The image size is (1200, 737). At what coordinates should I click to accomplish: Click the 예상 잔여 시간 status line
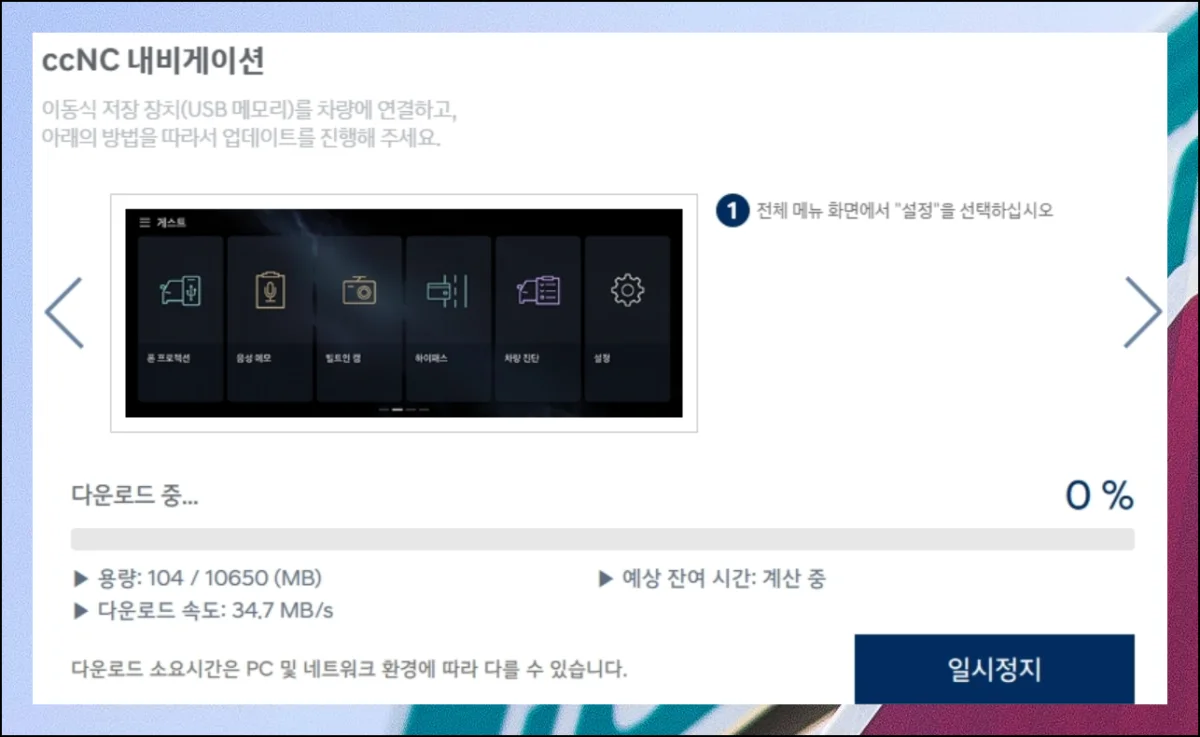pyautogui.click(x=712, y=579)
